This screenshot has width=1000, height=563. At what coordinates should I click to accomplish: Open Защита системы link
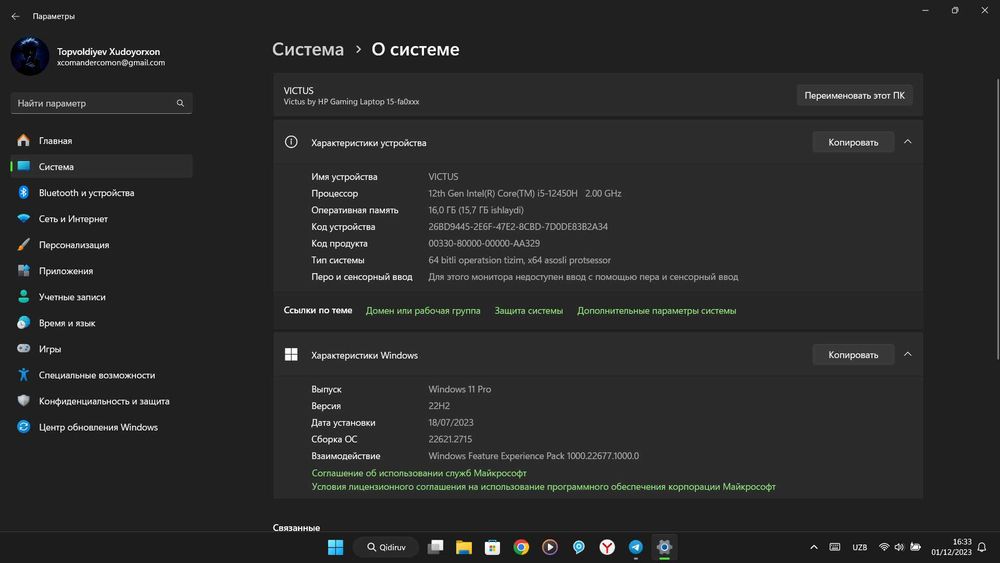529,311
